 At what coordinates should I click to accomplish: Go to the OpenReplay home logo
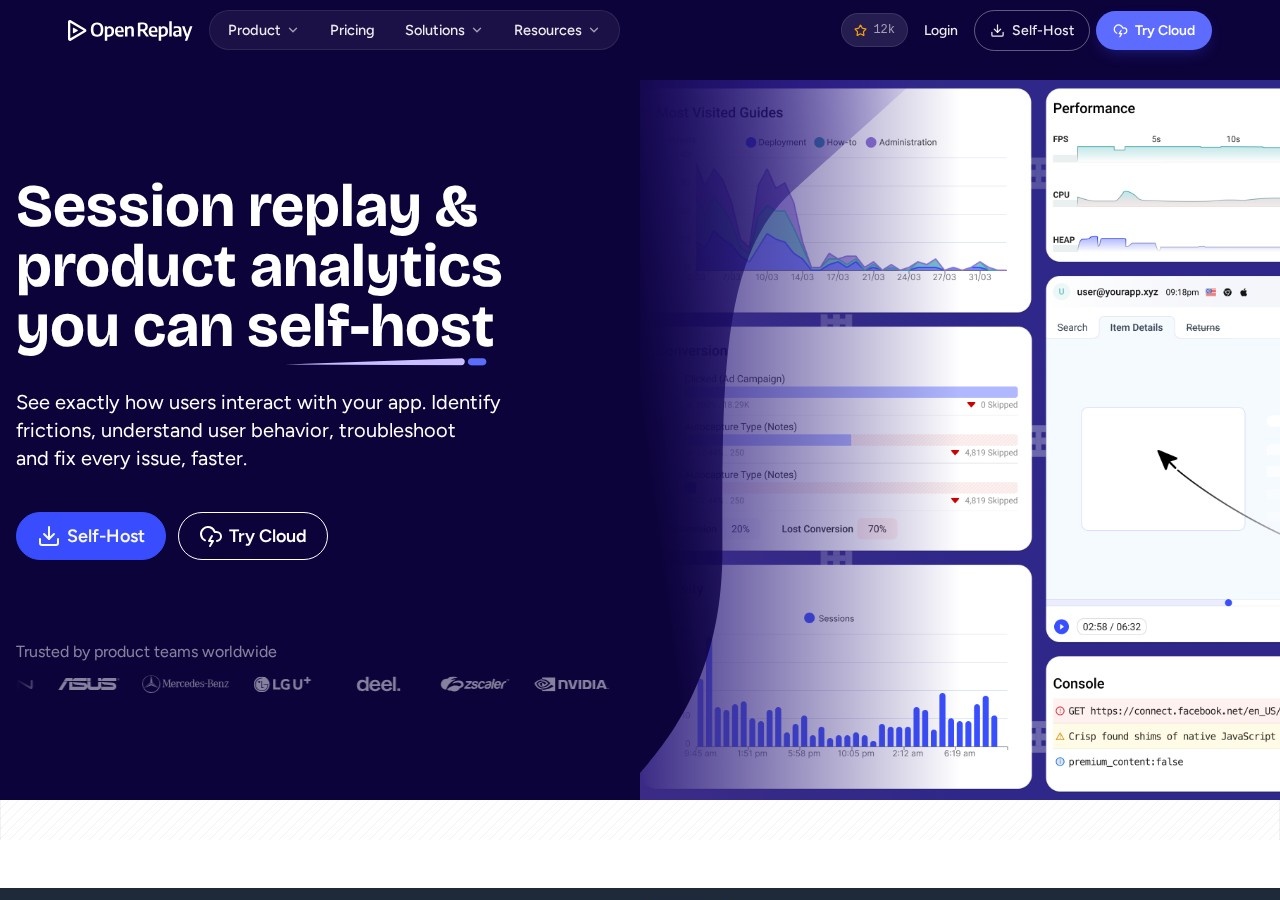coord(129,30)
